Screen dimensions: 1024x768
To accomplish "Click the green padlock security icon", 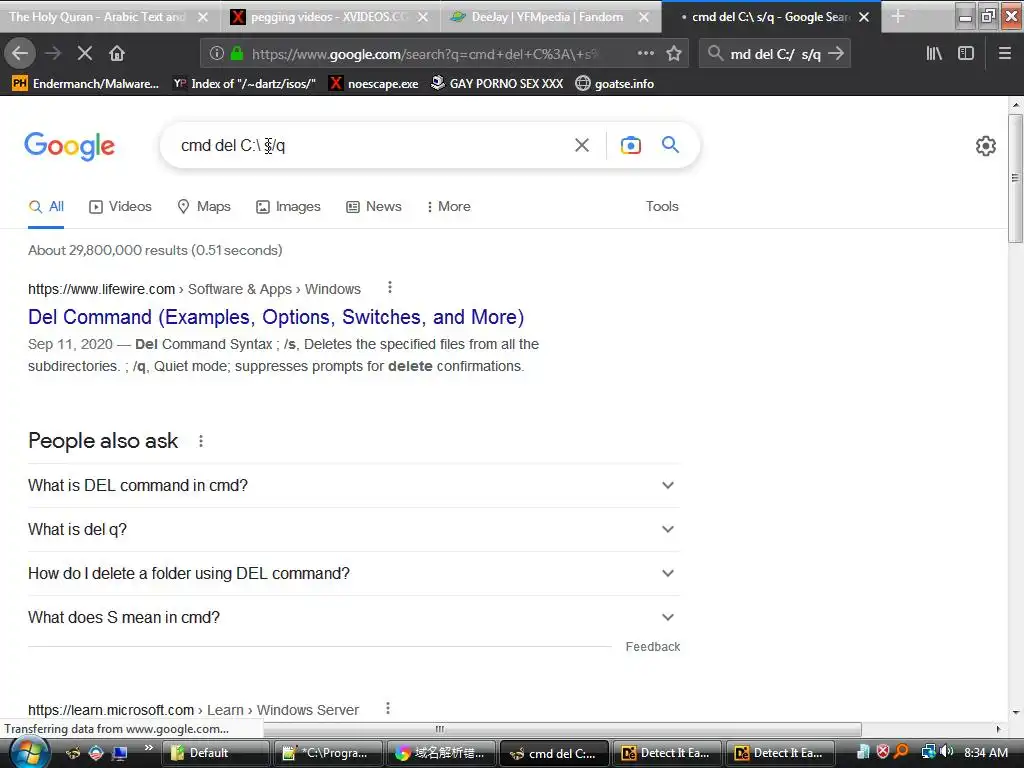I will pos(236,54).
